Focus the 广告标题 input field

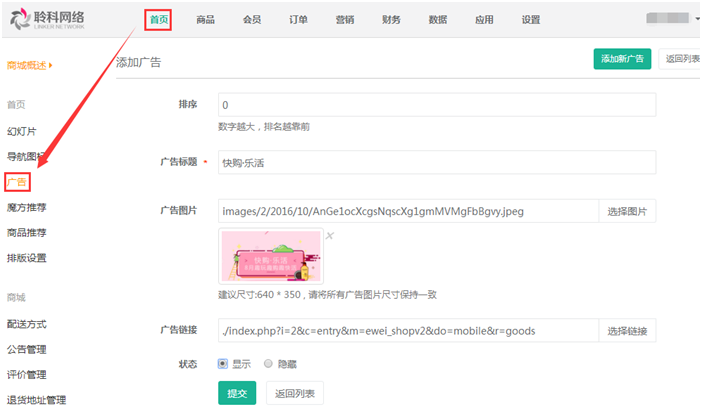(435, 162)
